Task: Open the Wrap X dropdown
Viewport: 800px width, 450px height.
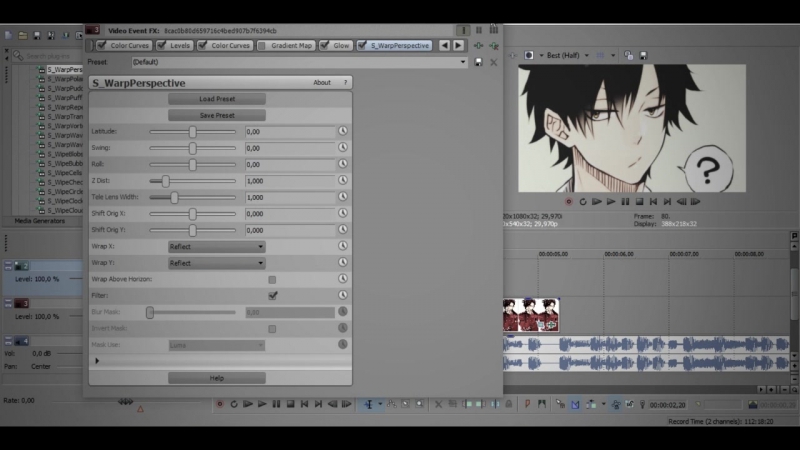Action: point(217,246)
